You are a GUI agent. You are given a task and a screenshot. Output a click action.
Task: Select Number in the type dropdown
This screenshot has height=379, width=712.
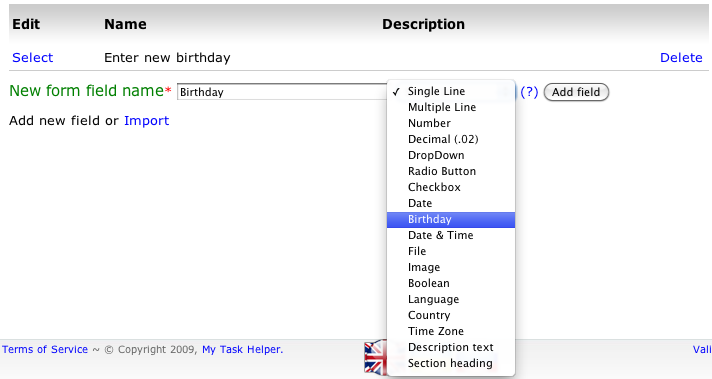click(450, 123)
